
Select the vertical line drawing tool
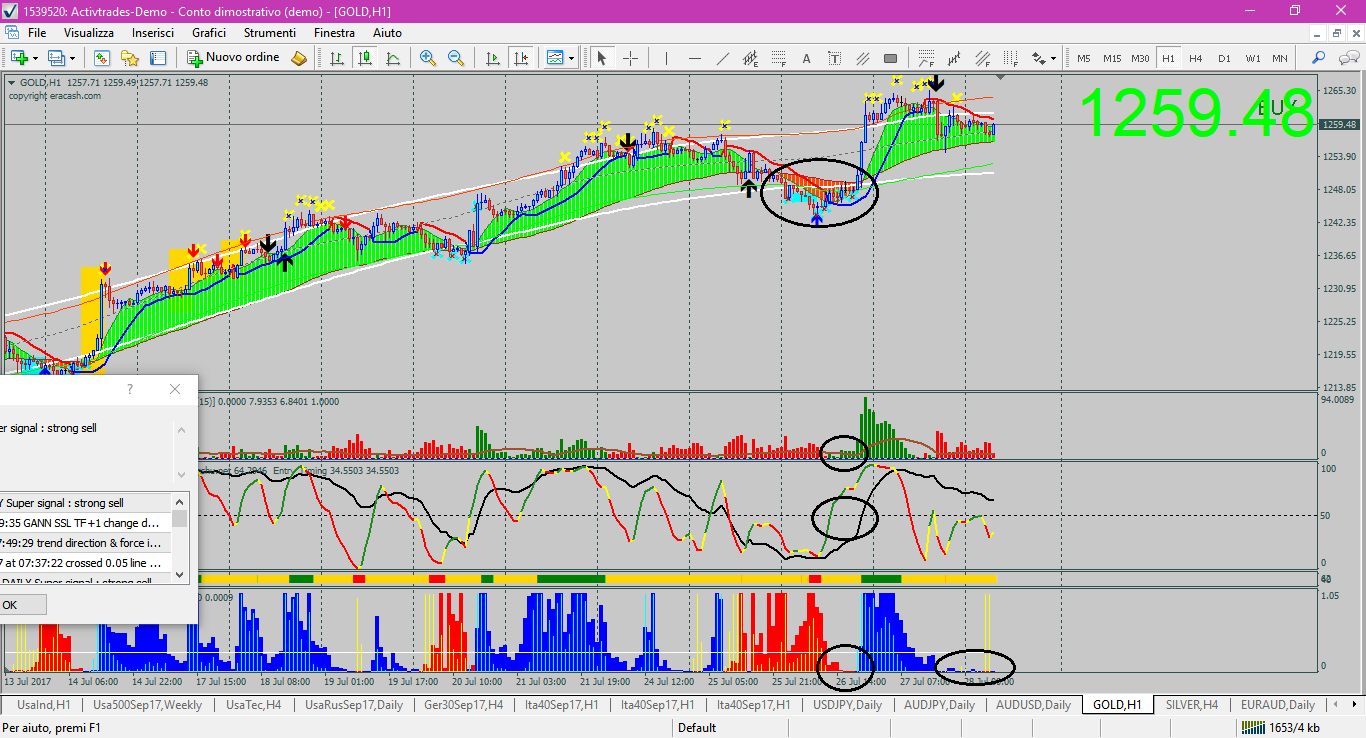(x=666, y=58)
